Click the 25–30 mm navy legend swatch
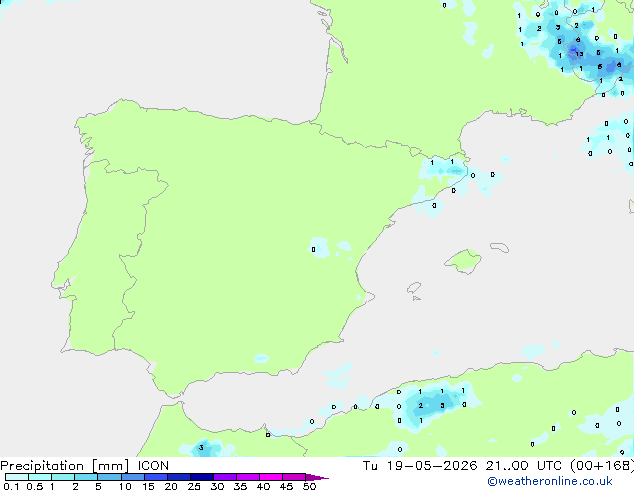The width and height of the screenshot is (634, 490). pyautogui.click(x=202, y=477)
